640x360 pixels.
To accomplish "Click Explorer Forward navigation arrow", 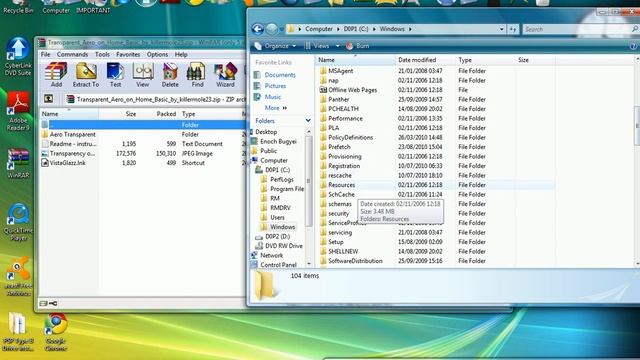I will point(272,29).
